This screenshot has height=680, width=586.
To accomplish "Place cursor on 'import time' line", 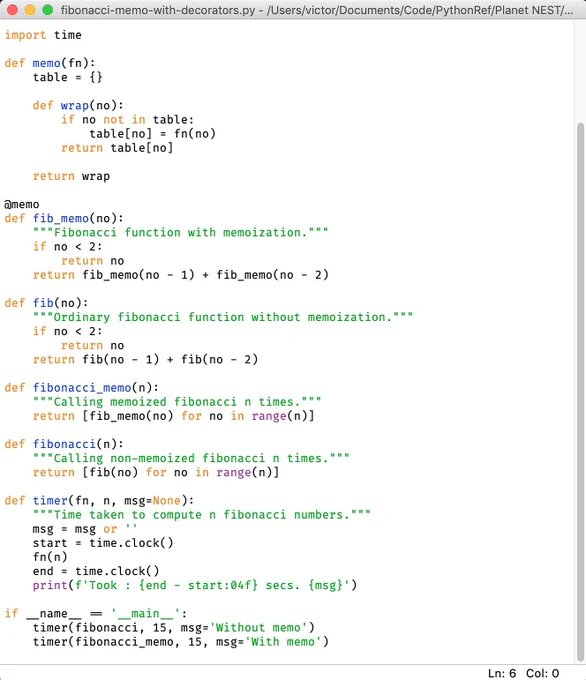I will coord(43,35).
